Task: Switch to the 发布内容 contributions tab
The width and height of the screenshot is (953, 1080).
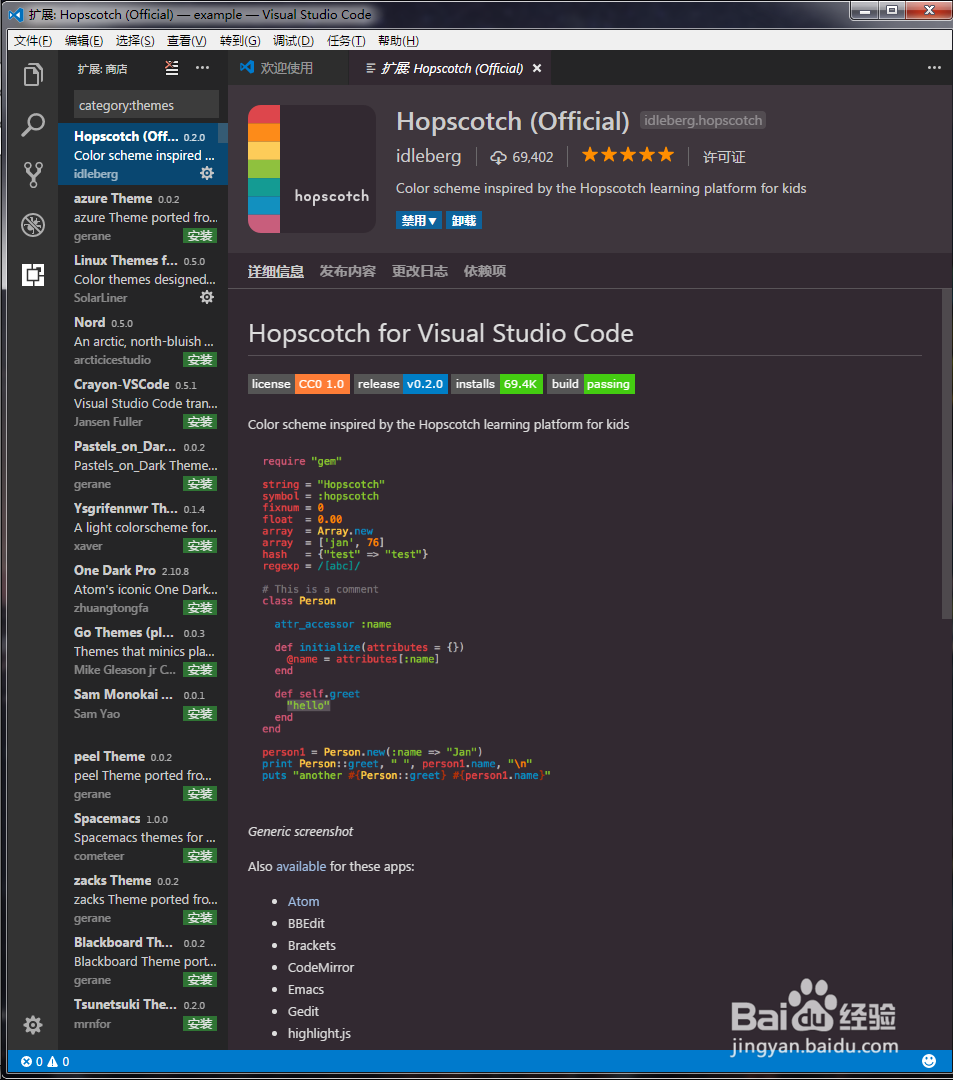Action: [x=348, y=271]
